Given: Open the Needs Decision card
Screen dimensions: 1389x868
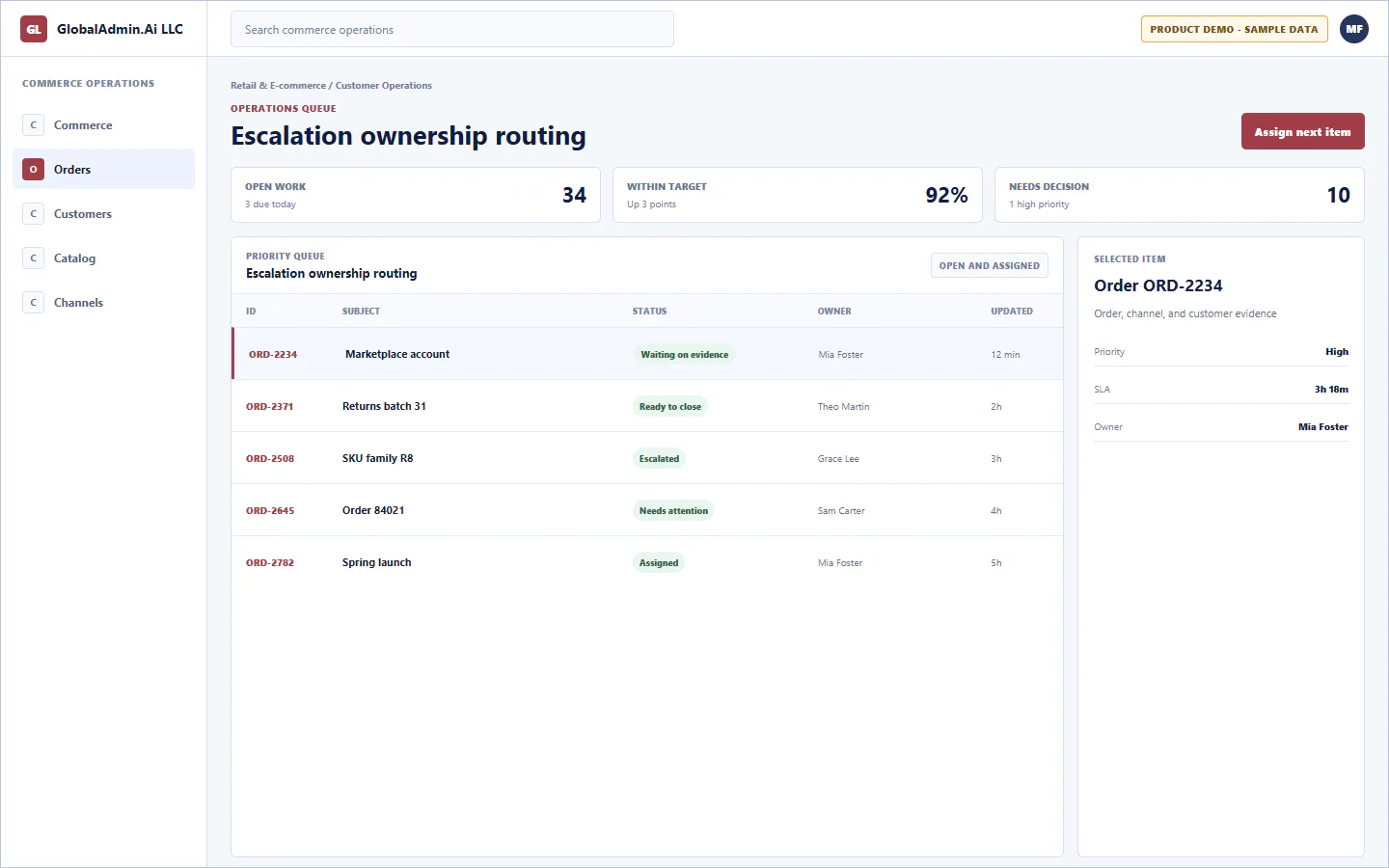Looking at the screenshot, I should (1179, 195).
